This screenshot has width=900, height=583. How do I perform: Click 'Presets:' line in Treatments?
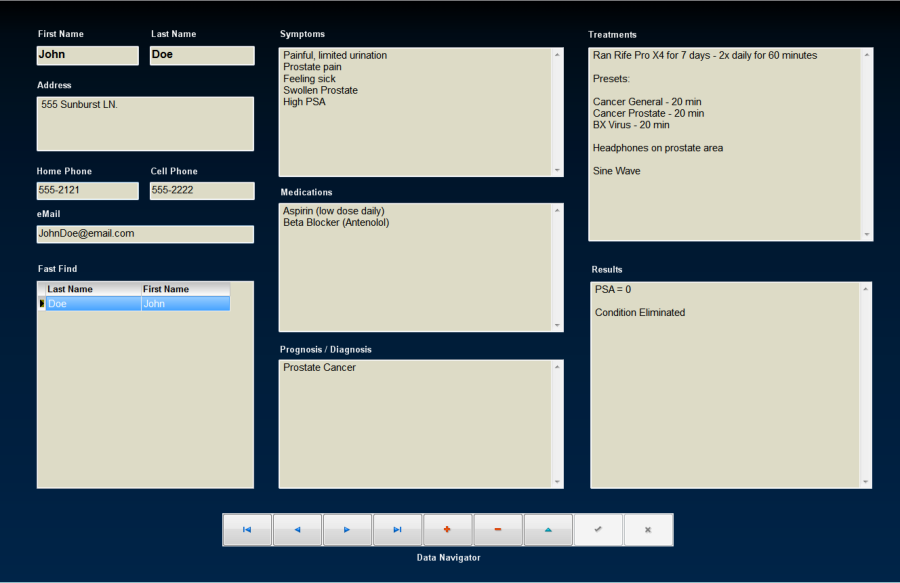(x=611, y=79)
